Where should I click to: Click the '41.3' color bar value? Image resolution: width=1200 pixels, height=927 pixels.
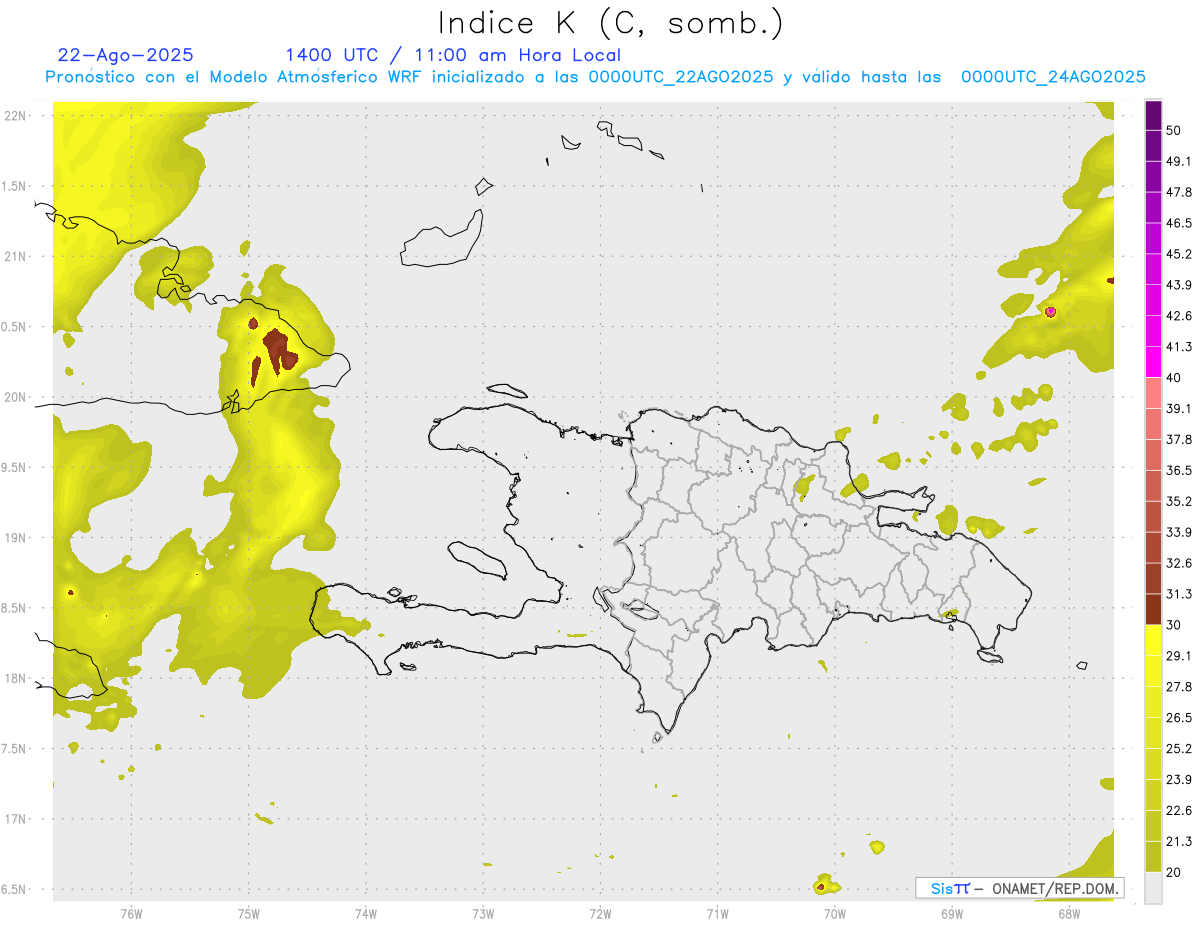[x=1180, y=347]
